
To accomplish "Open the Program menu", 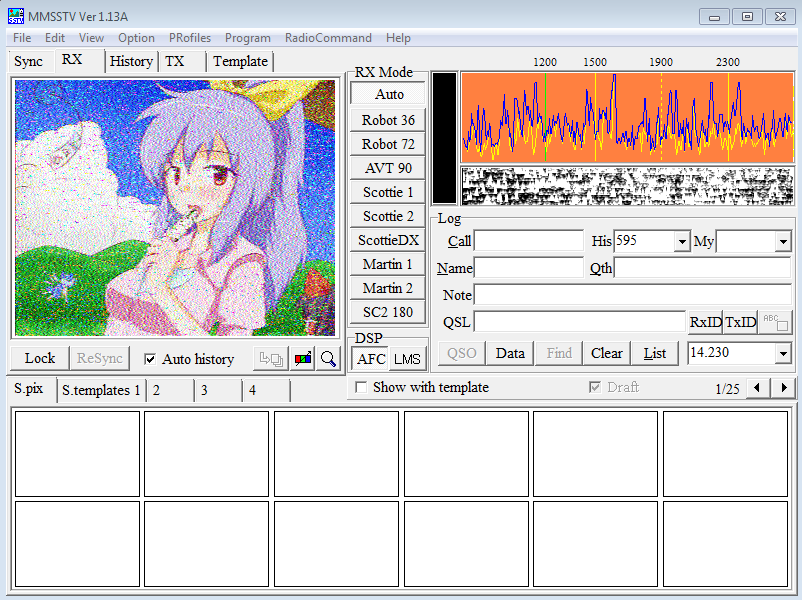I will click(248, 38).
